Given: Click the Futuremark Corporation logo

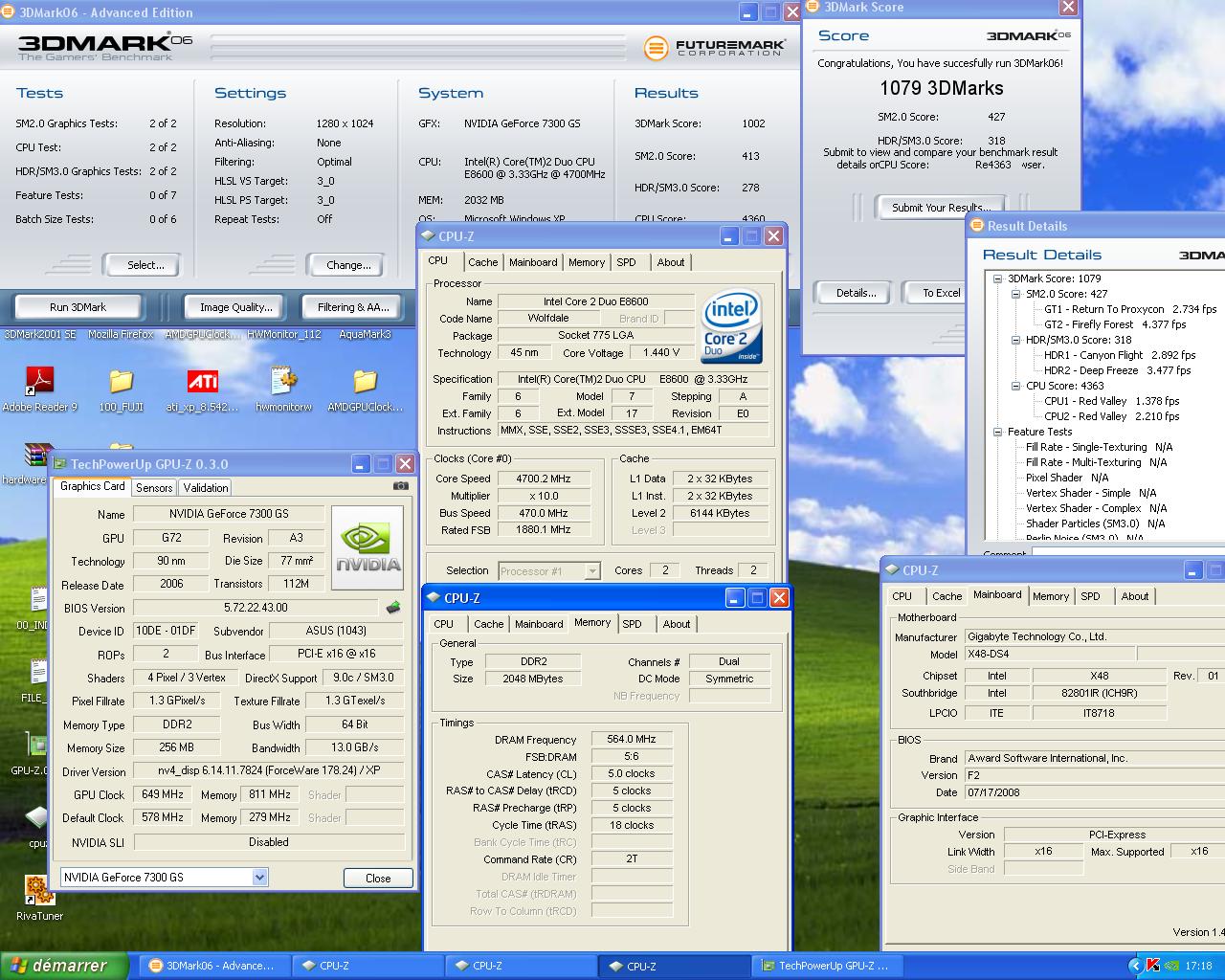Looking at the screenshot, I should [x=714, y=47].
